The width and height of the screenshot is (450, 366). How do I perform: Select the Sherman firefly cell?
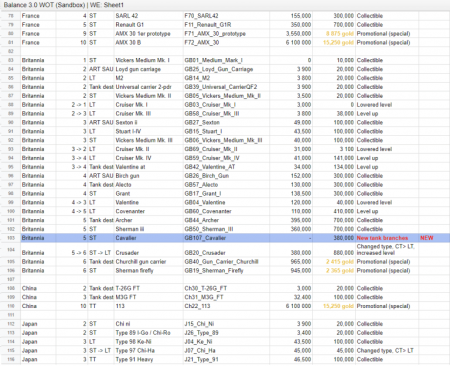coord(149,270)
